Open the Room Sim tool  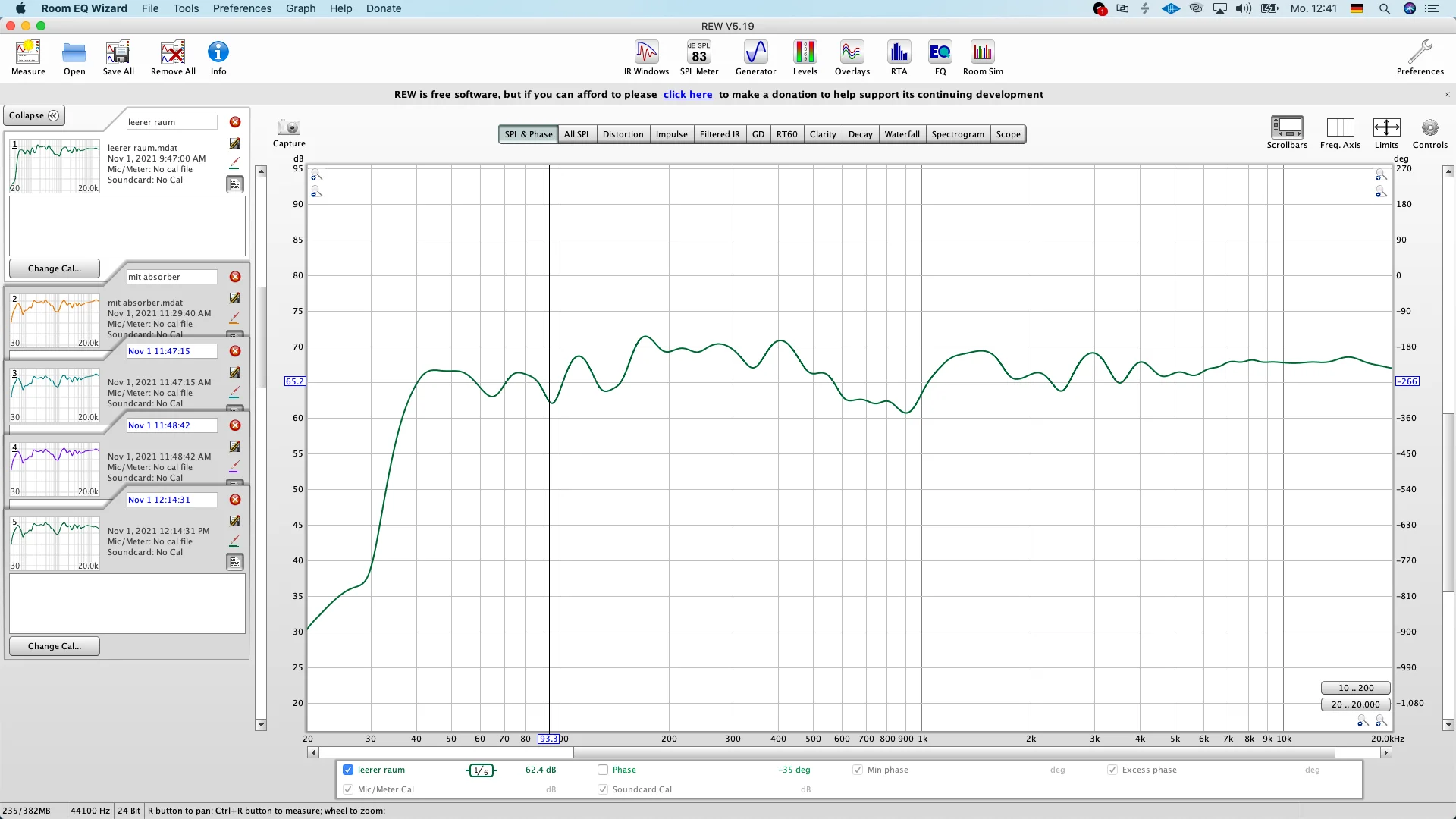(x=983, y=58)
